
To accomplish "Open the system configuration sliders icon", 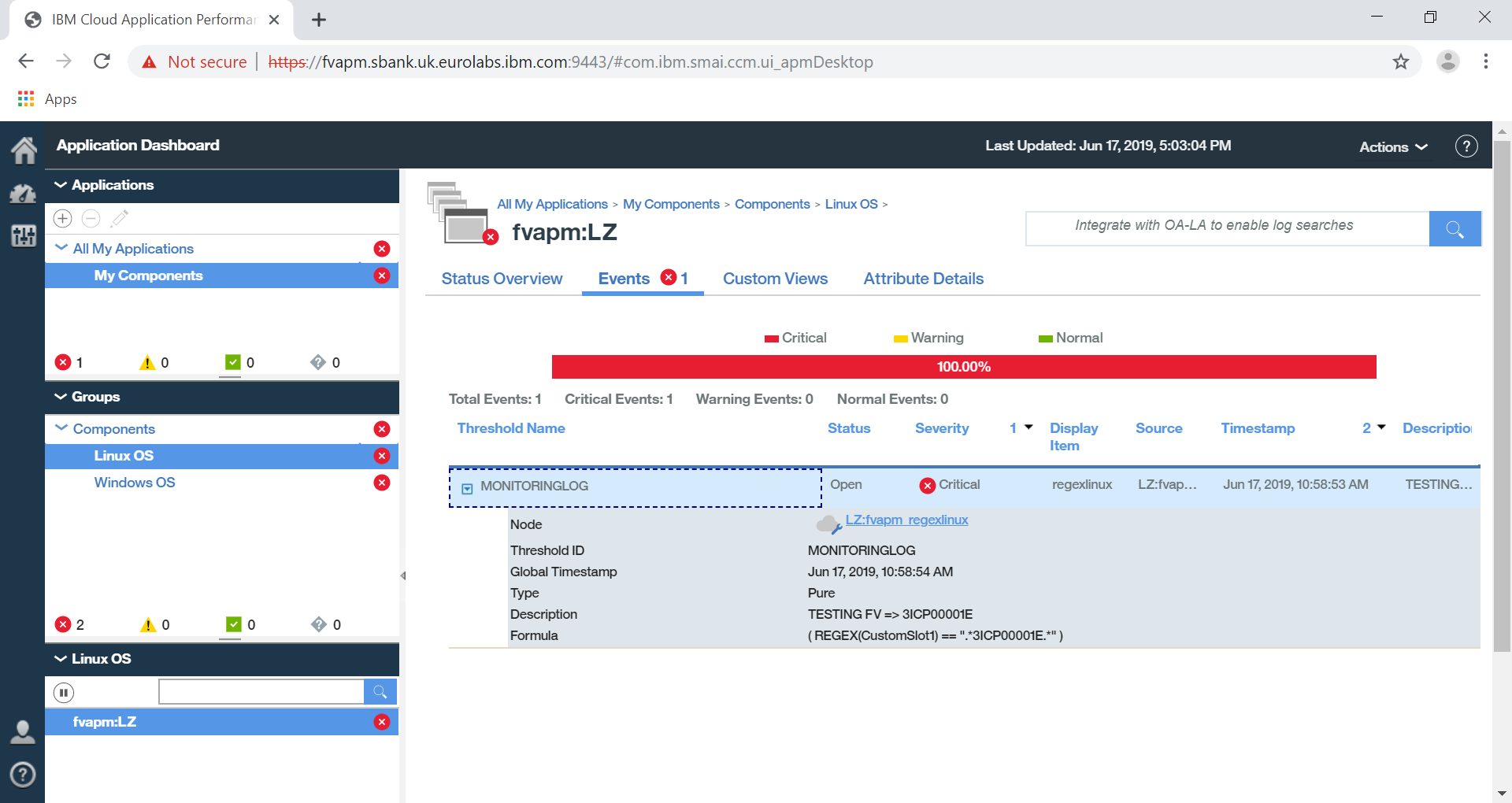I will click(x=23, y=235).
